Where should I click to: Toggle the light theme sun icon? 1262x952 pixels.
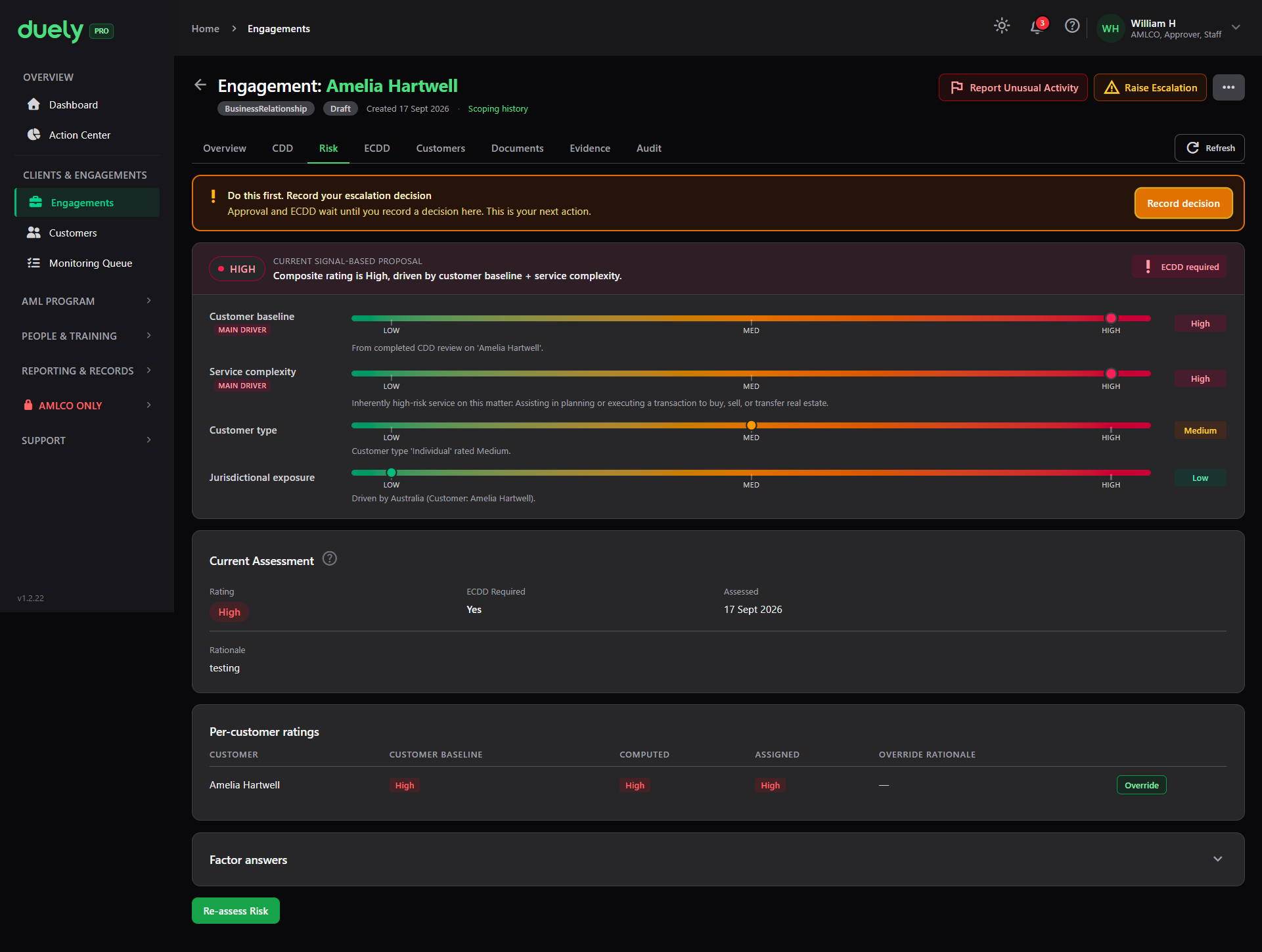[1001, 26]
